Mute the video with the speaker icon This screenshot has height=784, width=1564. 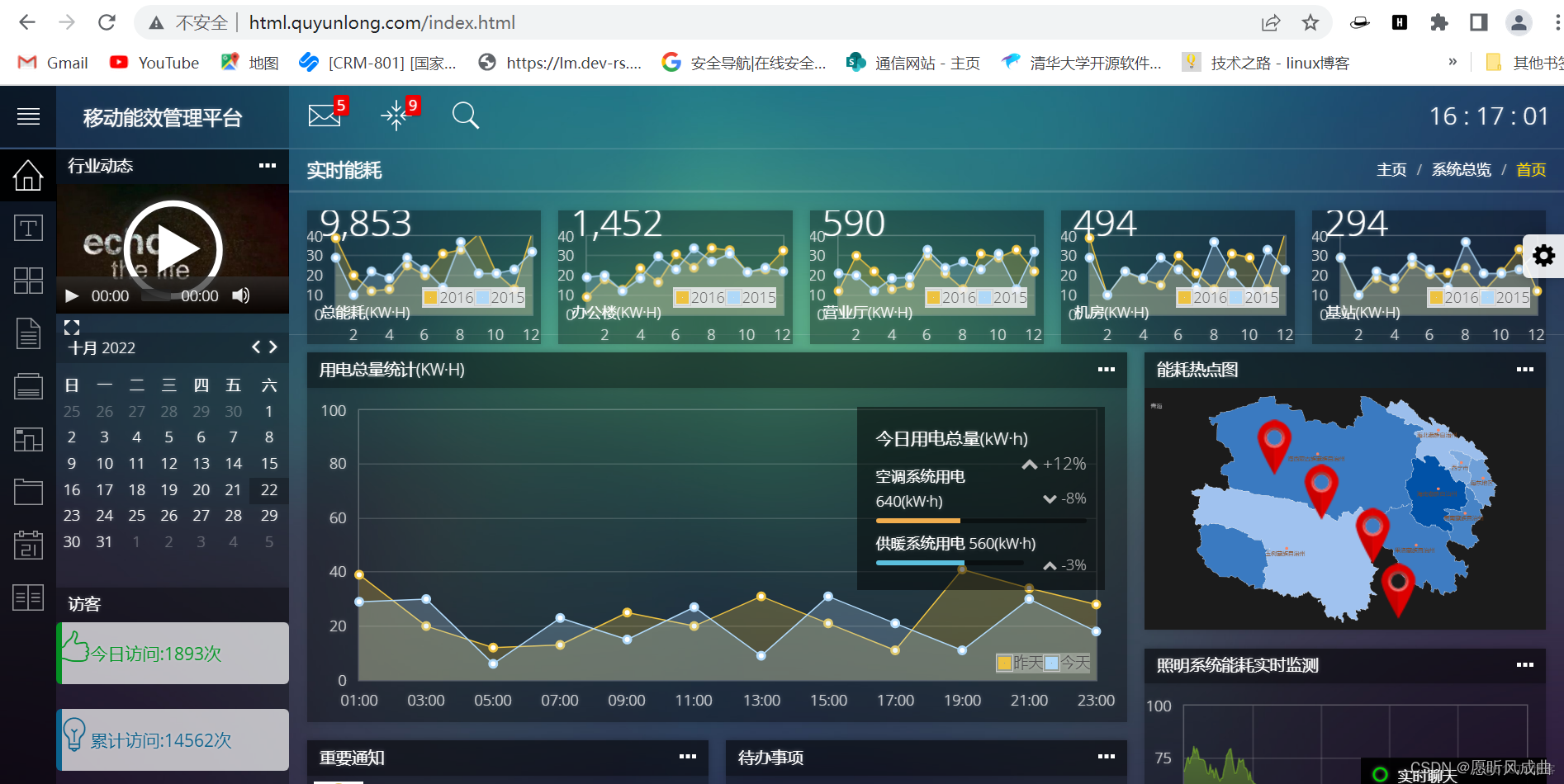240,295
